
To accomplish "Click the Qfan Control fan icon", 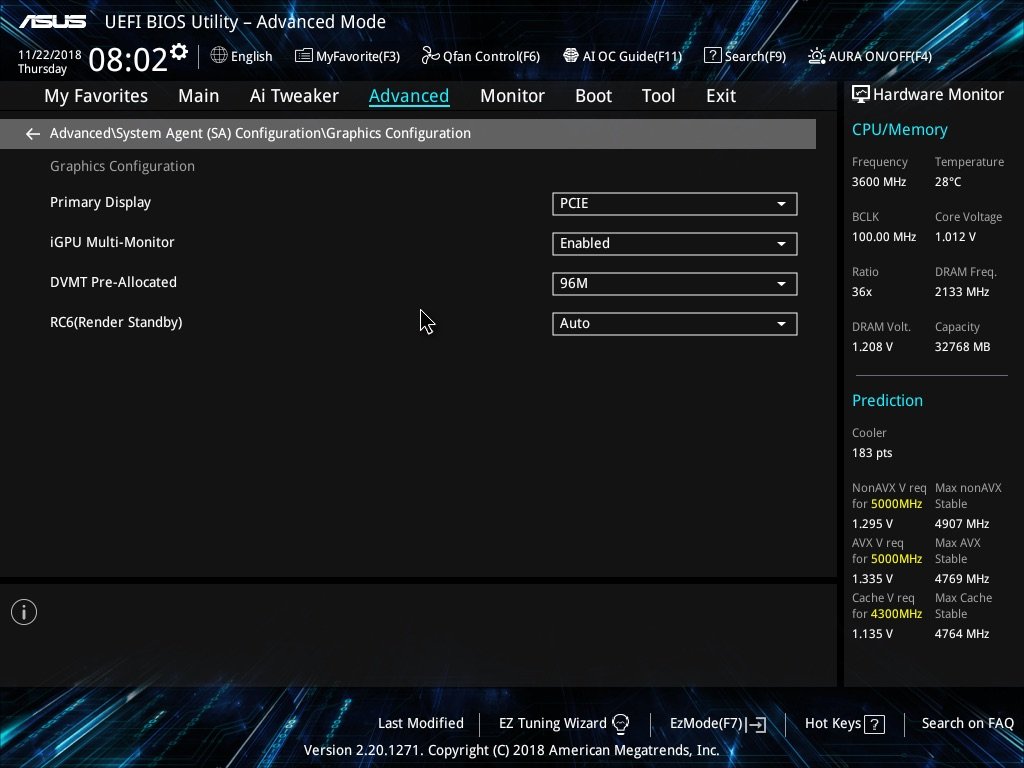I will coord(430,56).
